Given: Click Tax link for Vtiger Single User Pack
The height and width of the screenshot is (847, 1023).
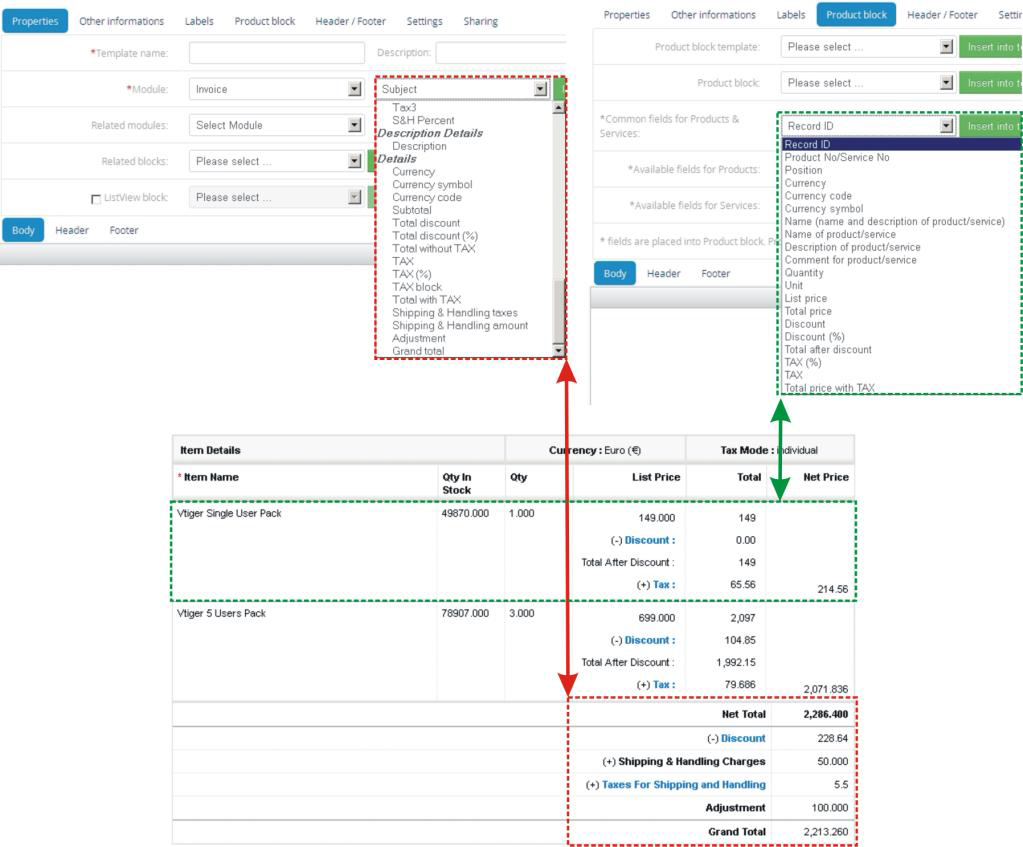Looking at the screenshot, I should point(664,585).
